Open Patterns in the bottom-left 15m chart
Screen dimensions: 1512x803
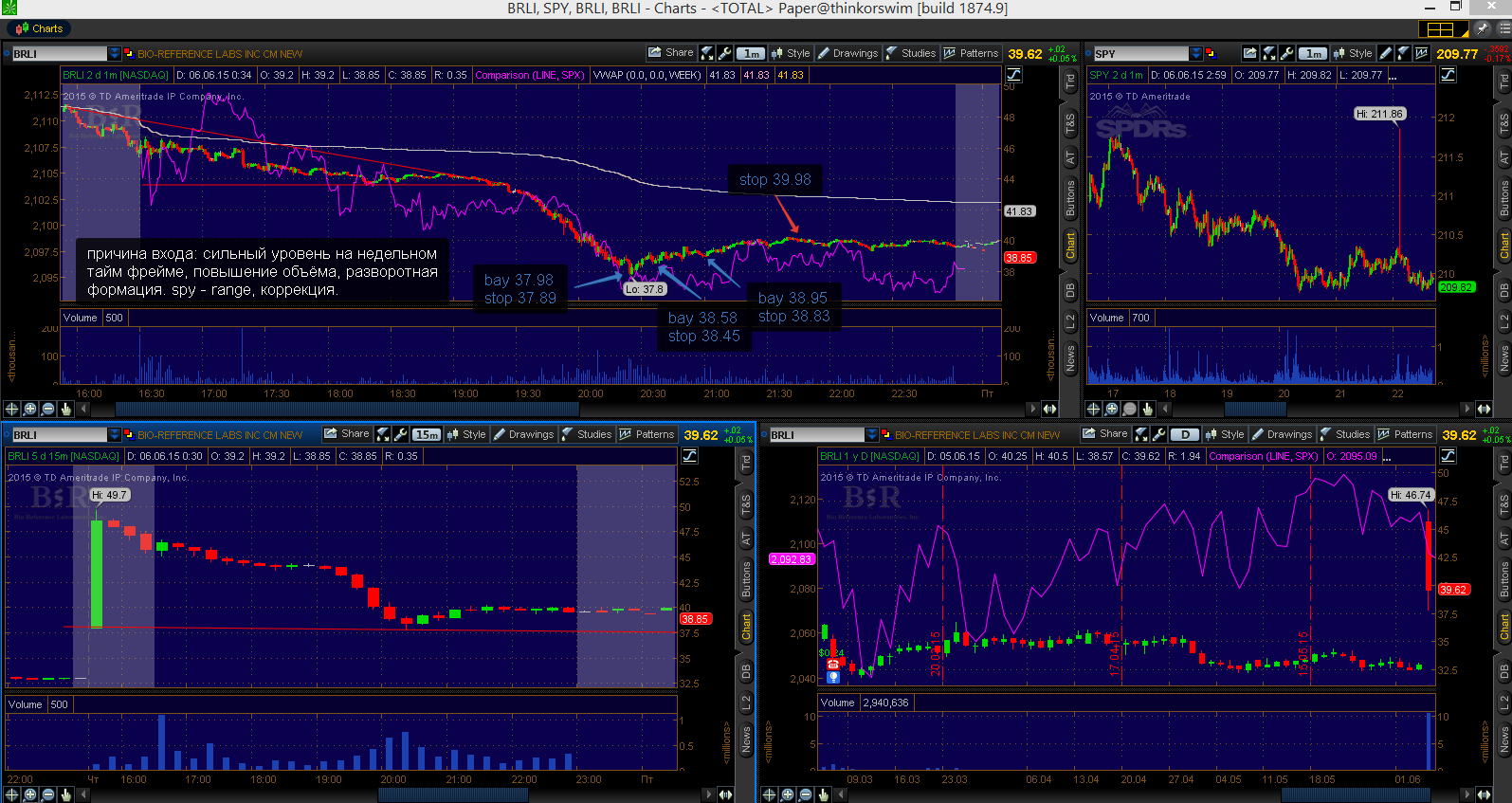[647, 434]
